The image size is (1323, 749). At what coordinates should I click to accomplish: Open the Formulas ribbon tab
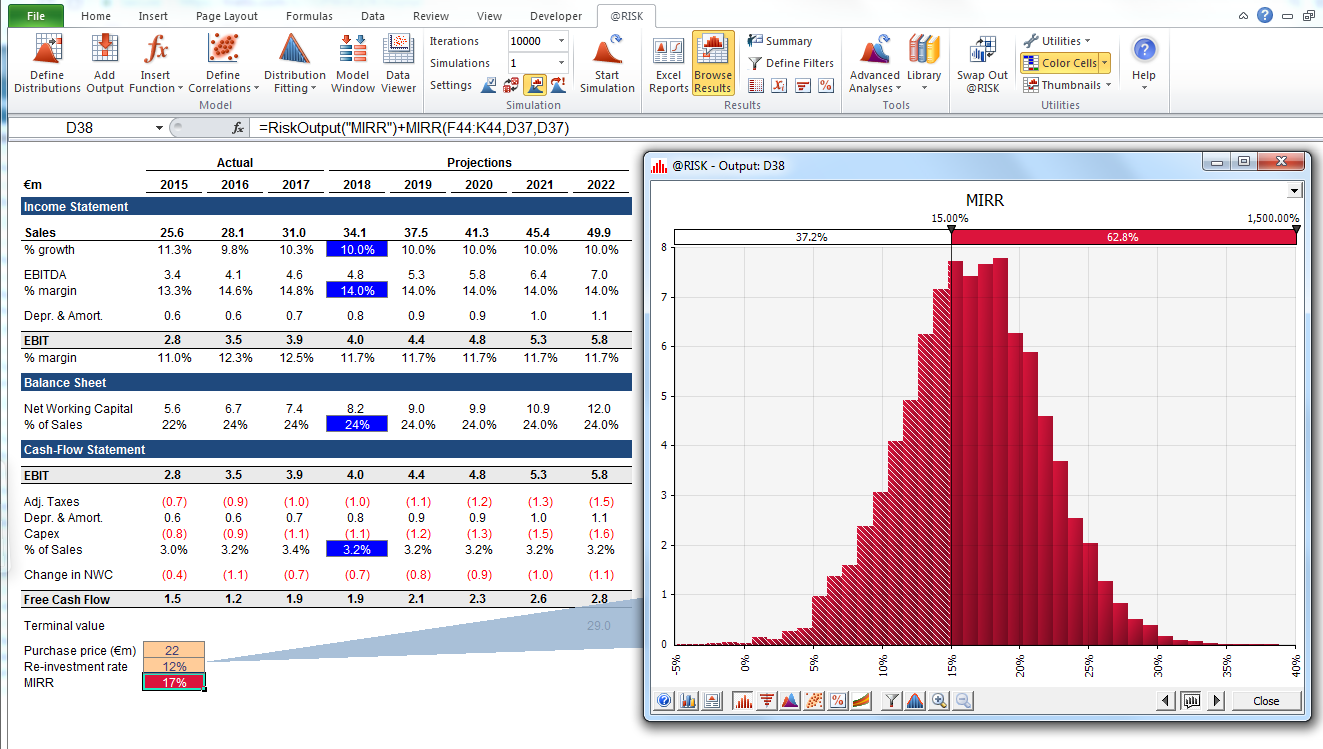pyautogui.click(x=309, y=16)
